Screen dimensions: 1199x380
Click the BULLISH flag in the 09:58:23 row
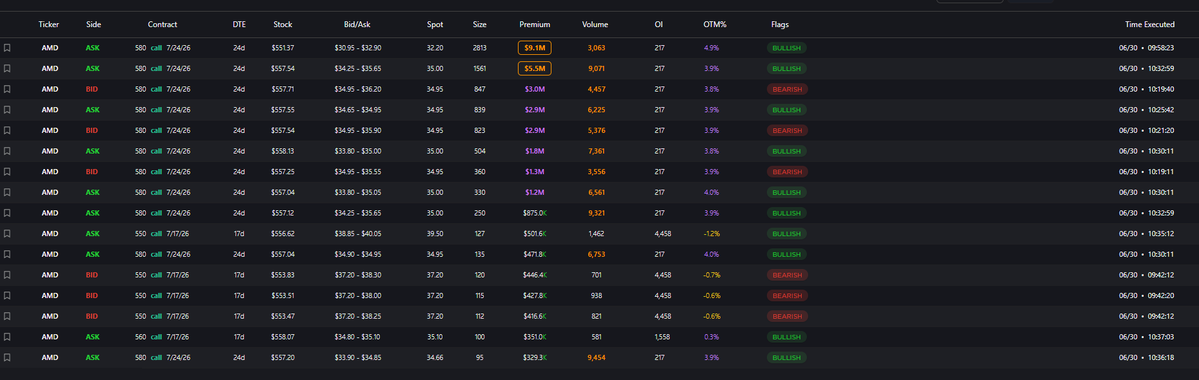click(x=787, y=47)
